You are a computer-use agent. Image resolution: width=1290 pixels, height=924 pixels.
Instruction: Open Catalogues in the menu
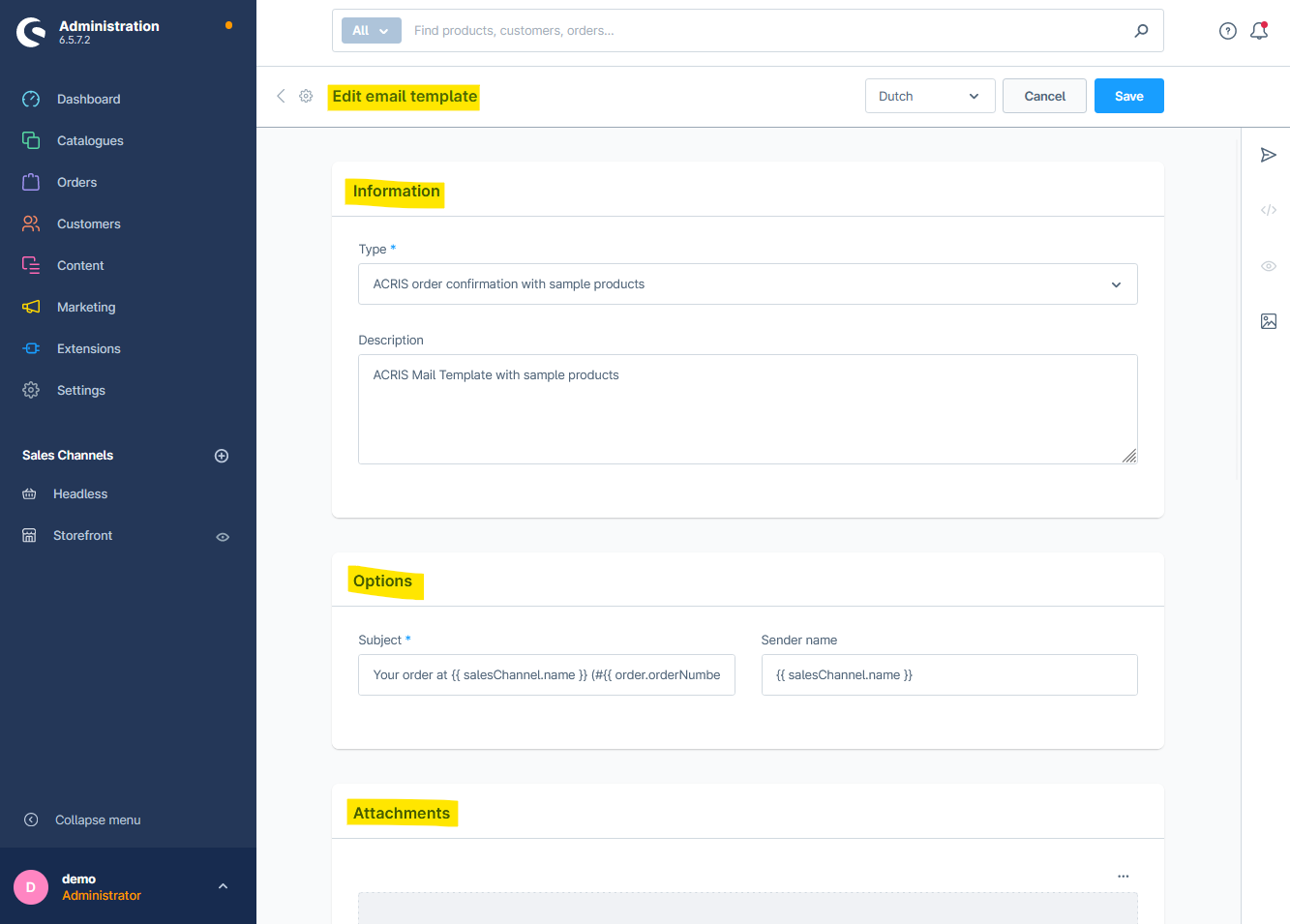(90, 140)
